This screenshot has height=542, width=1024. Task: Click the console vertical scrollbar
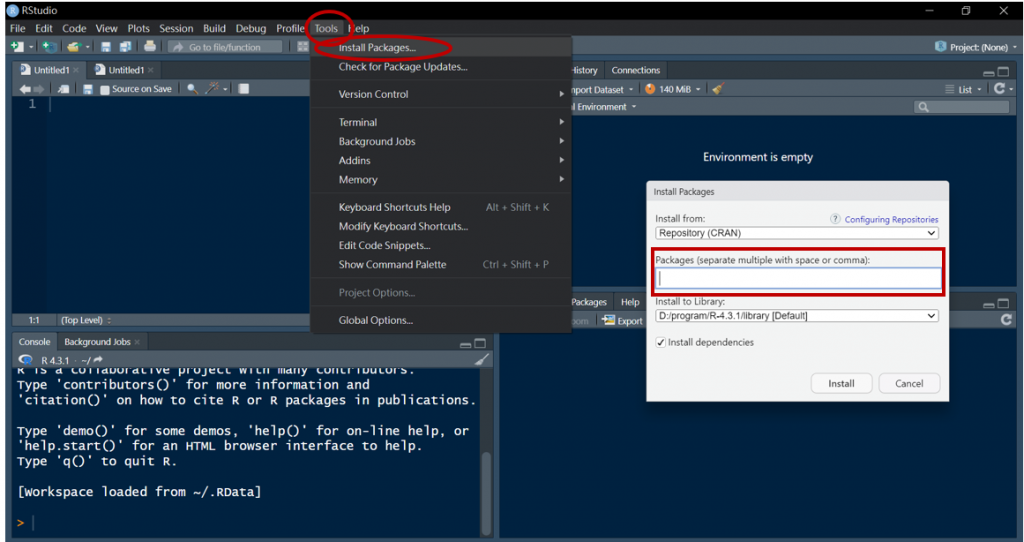click(x=486, y=493)
